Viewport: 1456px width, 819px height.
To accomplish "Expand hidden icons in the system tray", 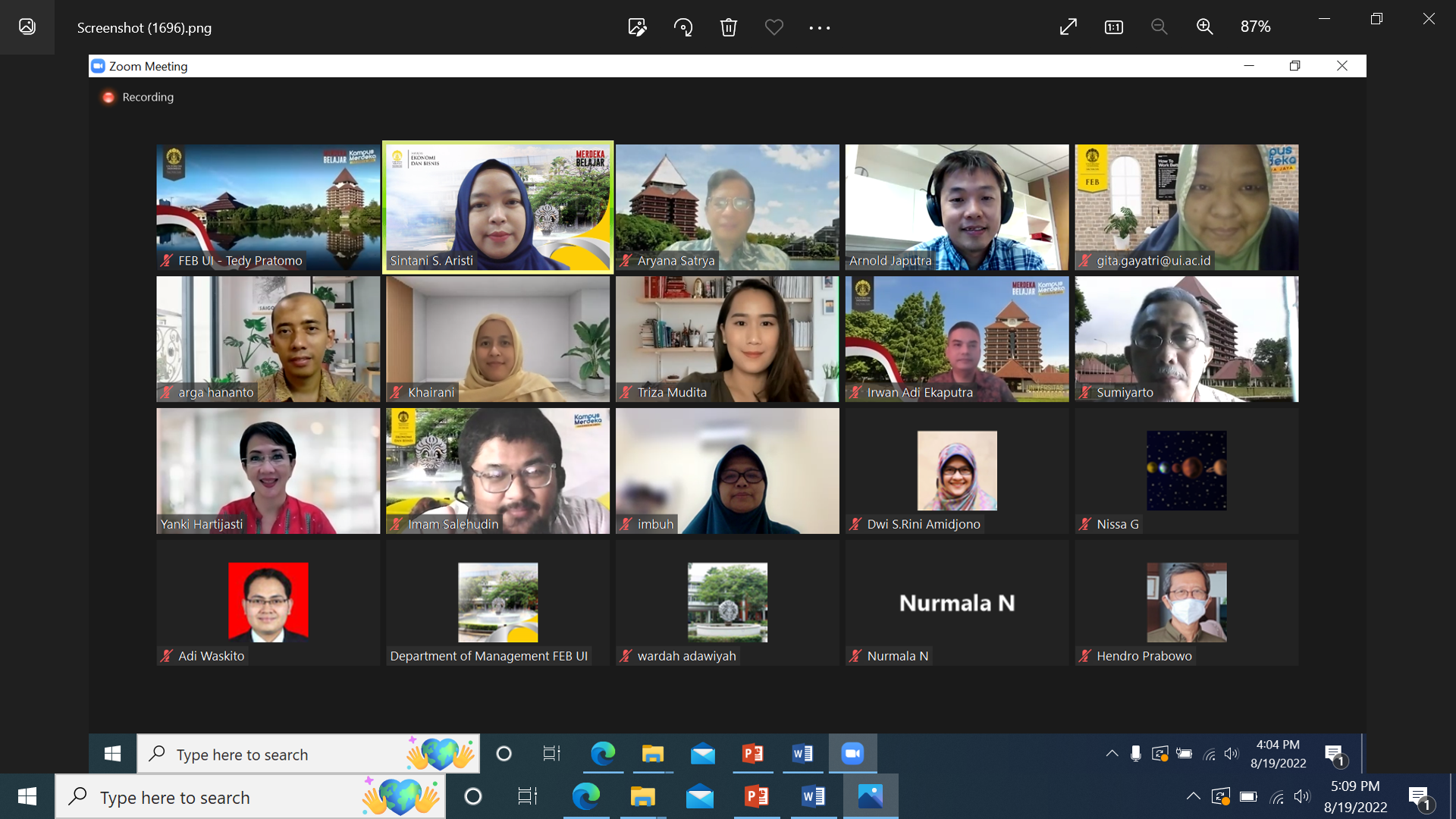I will pos(1192,796).
